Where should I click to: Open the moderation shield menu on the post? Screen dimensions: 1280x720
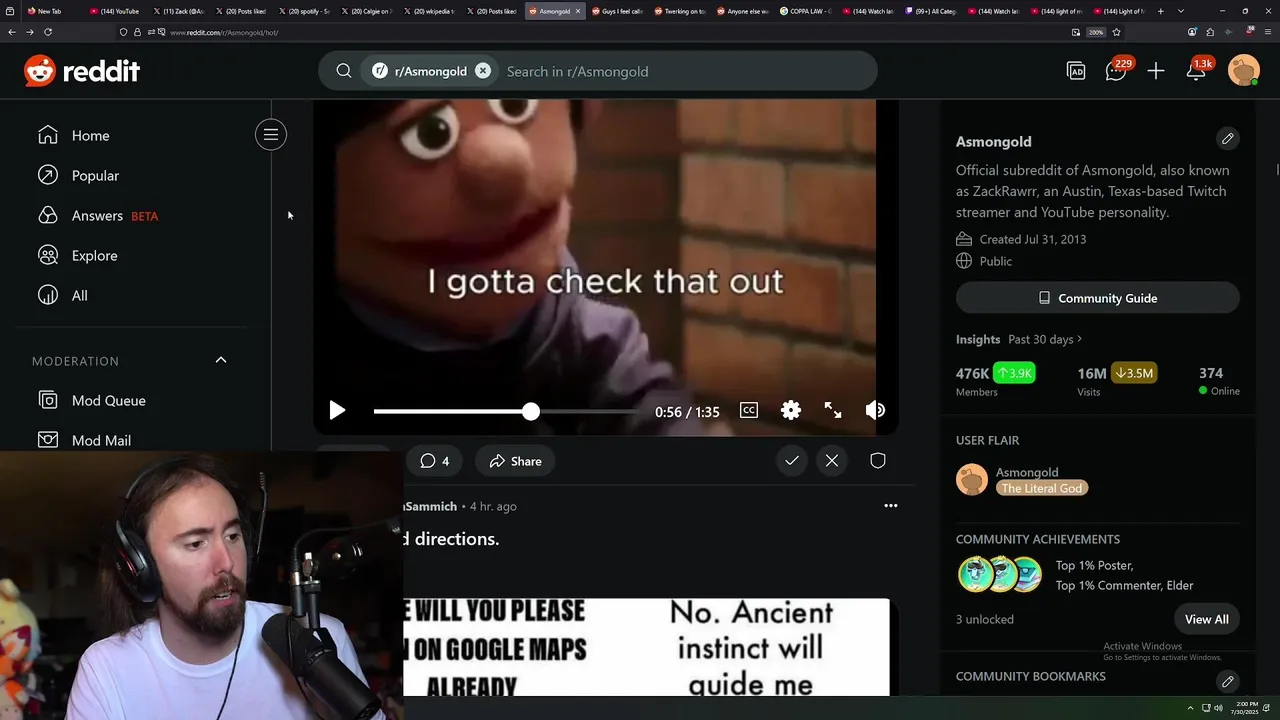(878, 461)
